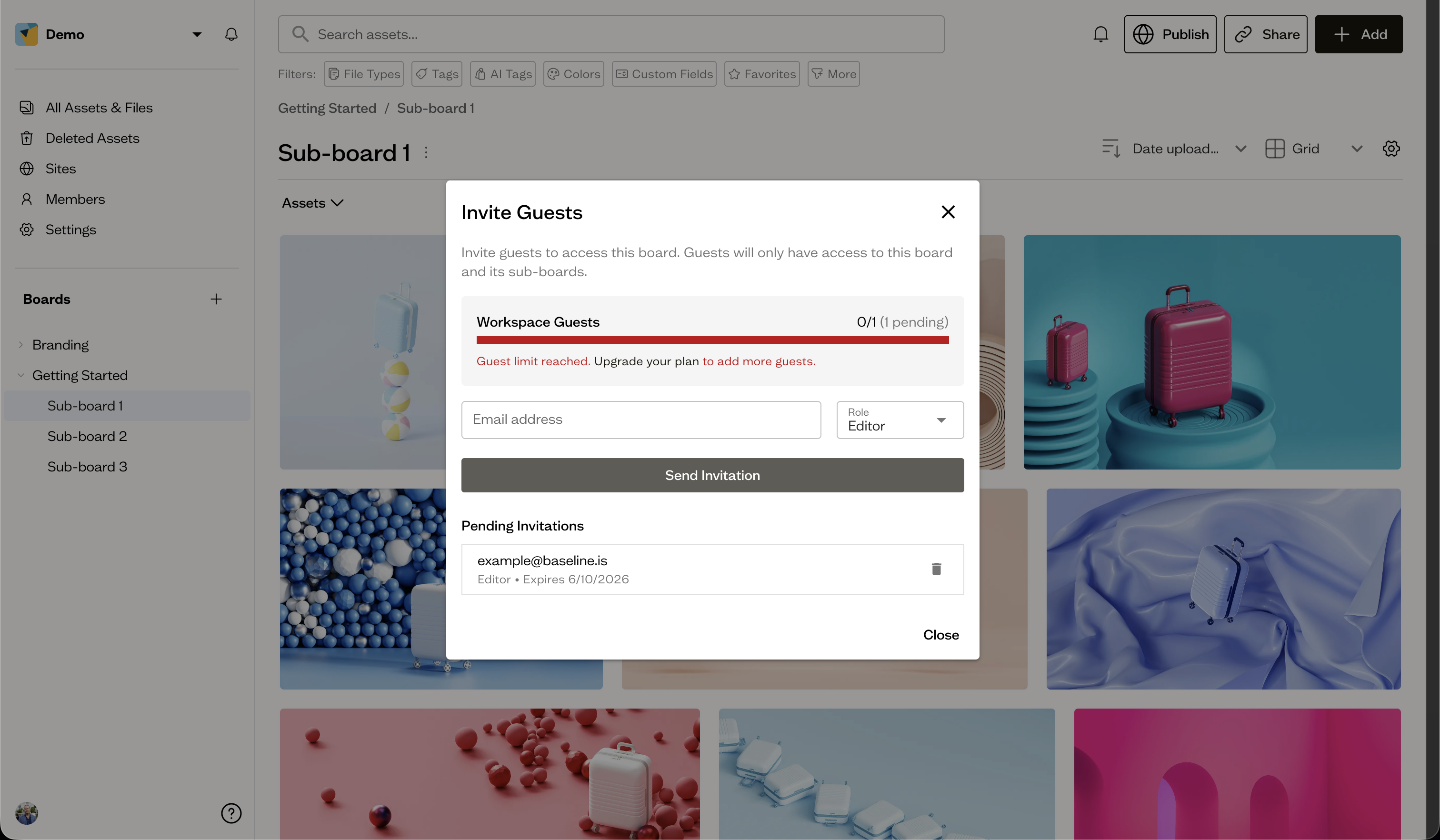Image resolution: width=1440 pixels, height=840 pixels.
Task: Open sidebar notifications bell icon
Action: [231, 34]
